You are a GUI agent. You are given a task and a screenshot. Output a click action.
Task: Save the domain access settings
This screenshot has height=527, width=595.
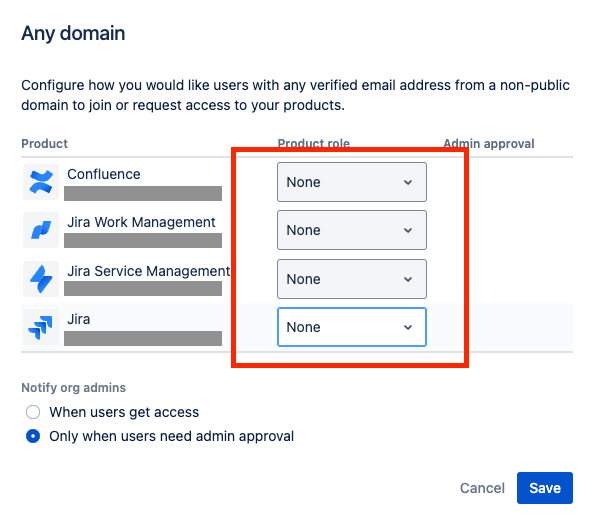pyautogui.click(x=545, y=488)
